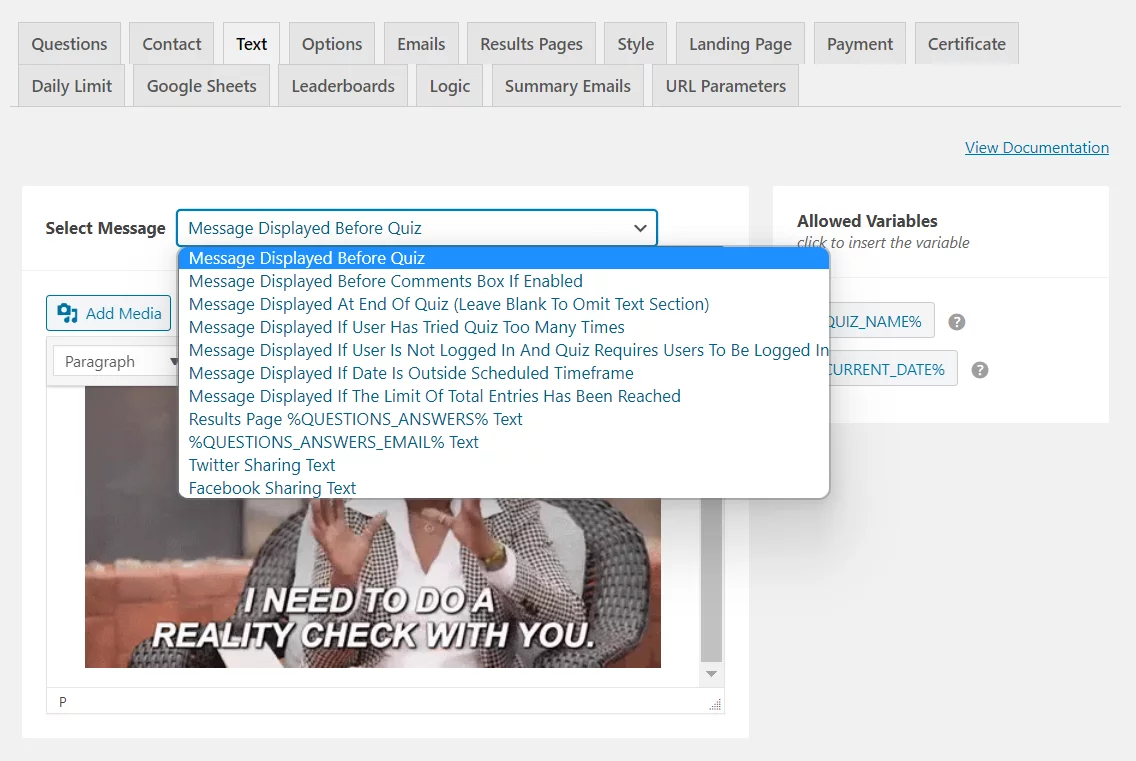This screenshot has width=1136, height=761.
Task: Choose 'Facebook Sharing Text' from the list
Action: pos(272,488)
